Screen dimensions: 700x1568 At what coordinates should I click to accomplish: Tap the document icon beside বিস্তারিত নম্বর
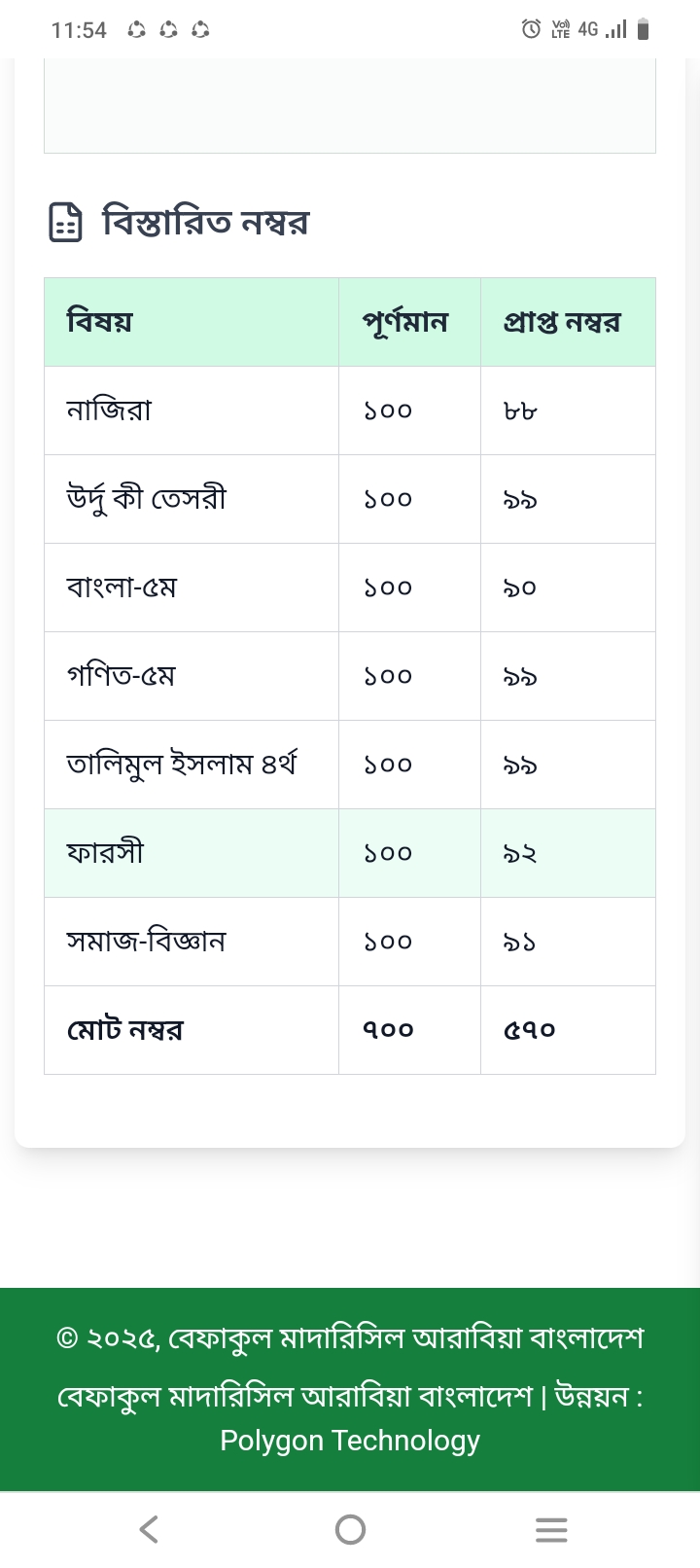[x=65, y=222]
